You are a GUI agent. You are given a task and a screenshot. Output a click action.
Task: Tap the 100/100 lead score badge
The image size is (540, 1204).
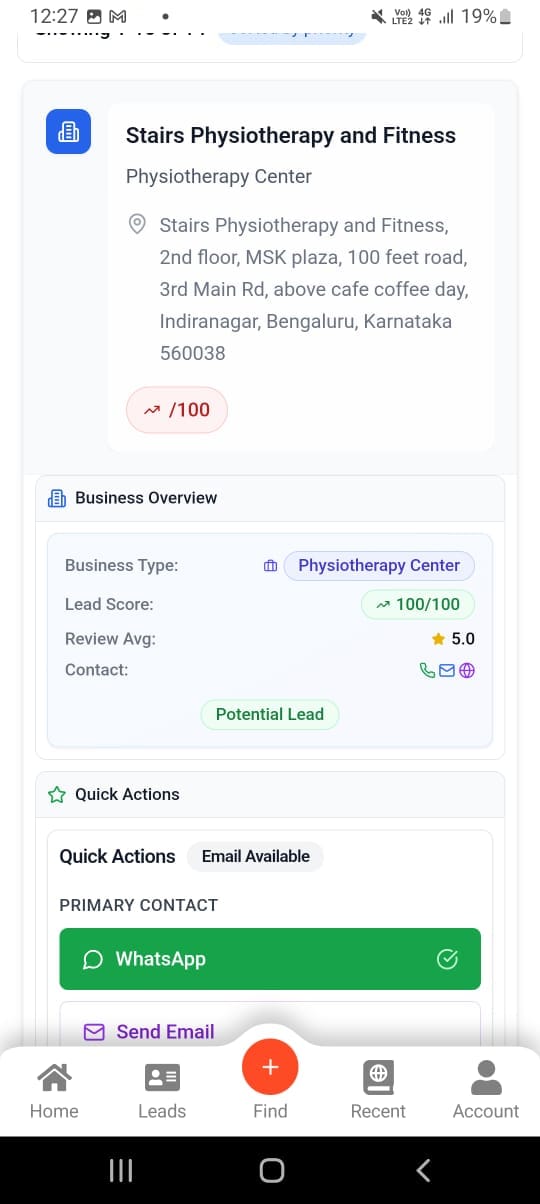[418, 604]
